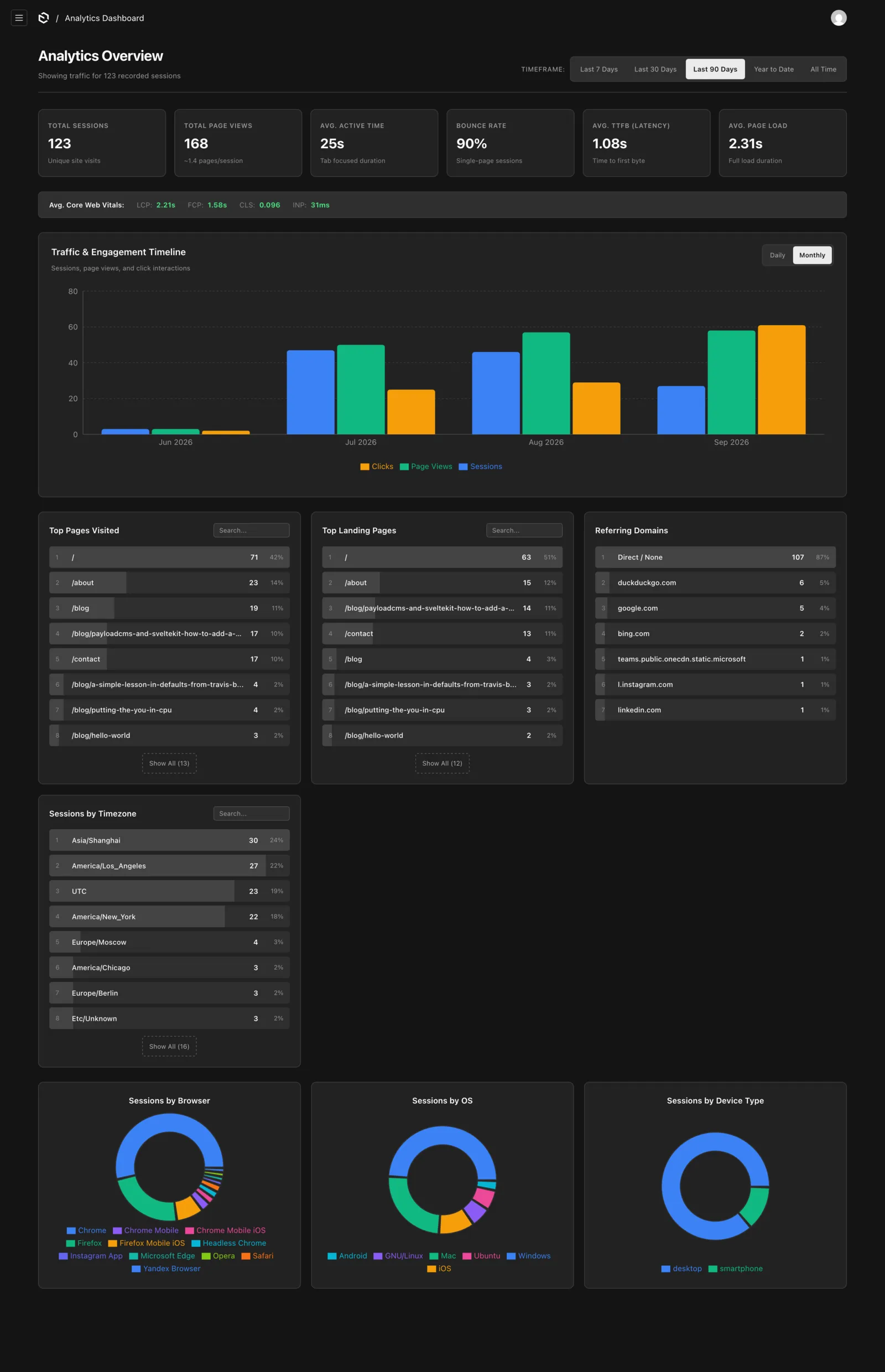885x1372 pixels.
Task: Switch timeline to Daily view
Action: (778, 255)
